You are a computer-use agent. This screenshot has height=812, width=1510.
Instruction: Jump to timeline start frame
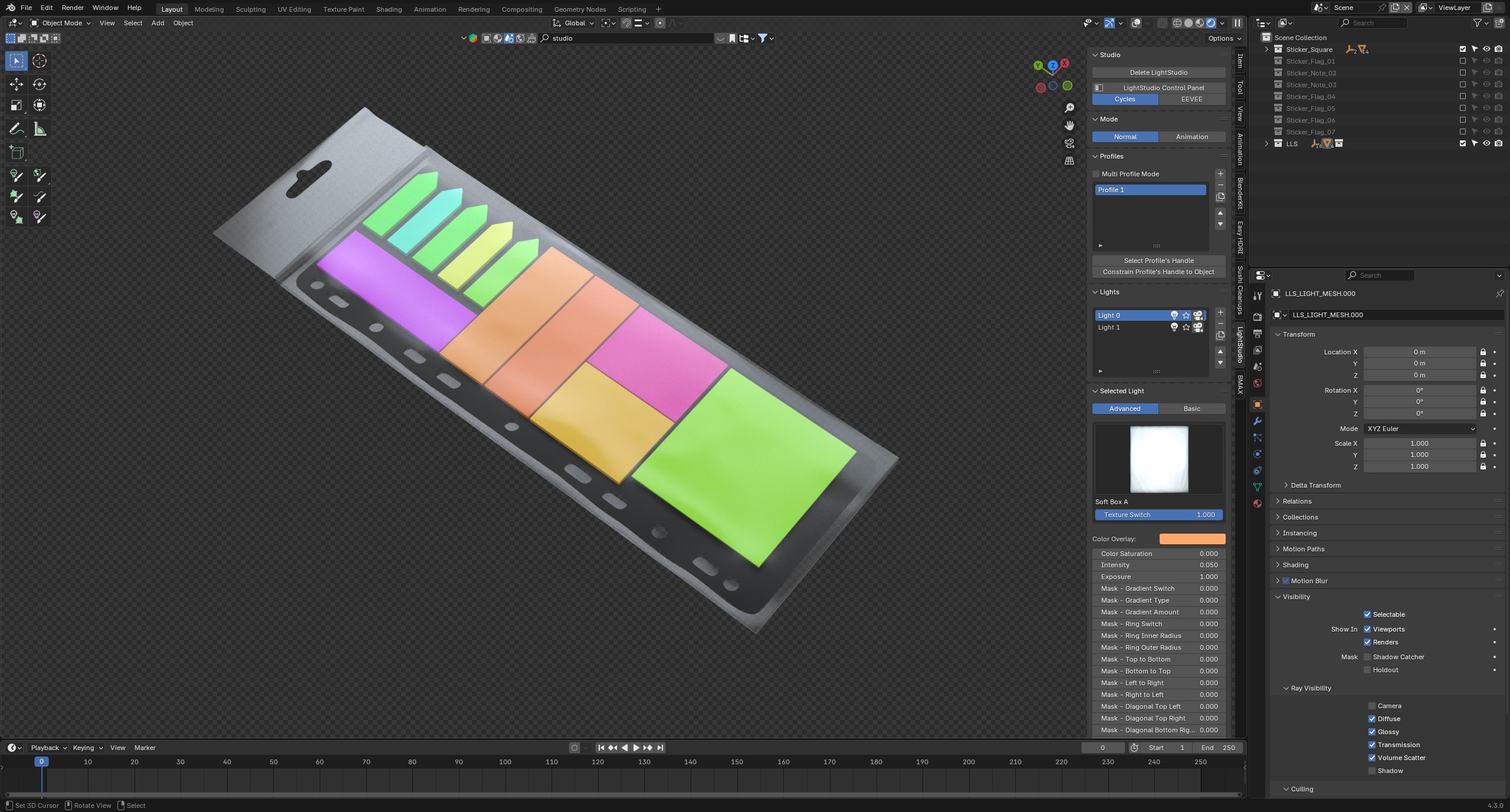(601, 748)
